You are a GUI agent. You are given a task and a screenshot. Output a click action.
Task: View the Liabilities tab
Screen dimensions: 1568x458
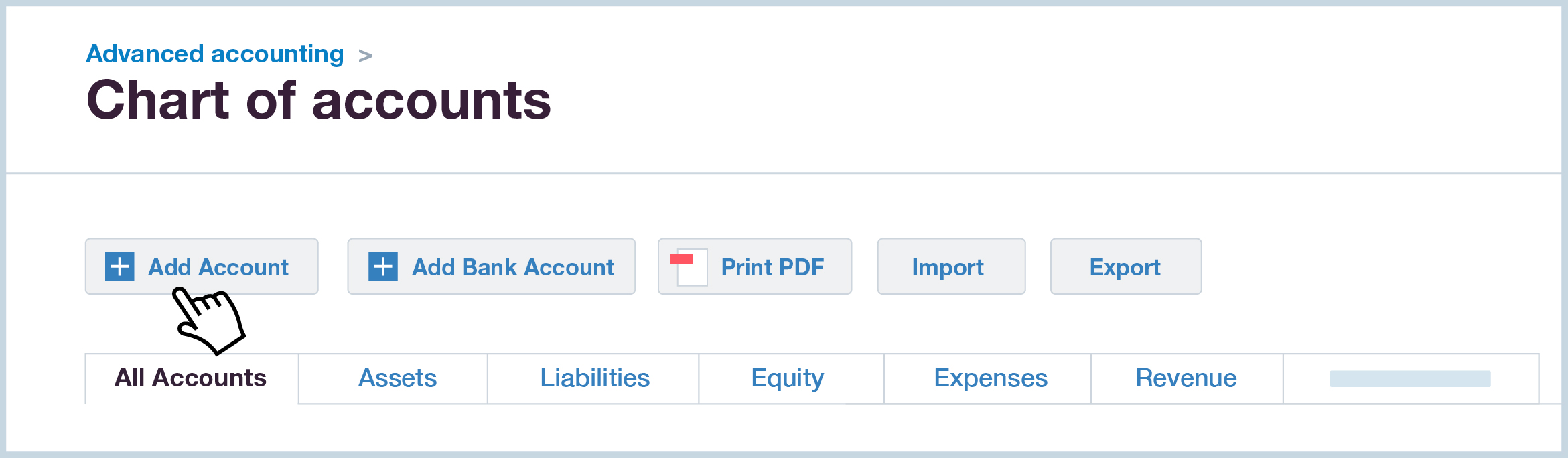[595, 378]
